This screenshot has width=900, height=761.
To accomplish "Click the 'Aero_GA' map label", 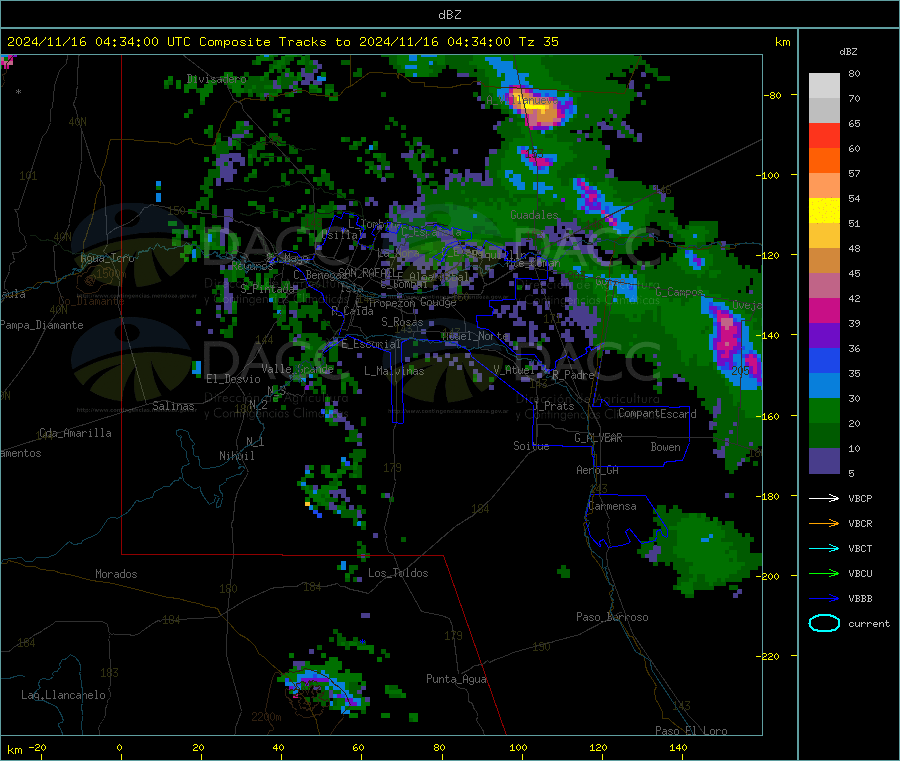I will 598,470.
